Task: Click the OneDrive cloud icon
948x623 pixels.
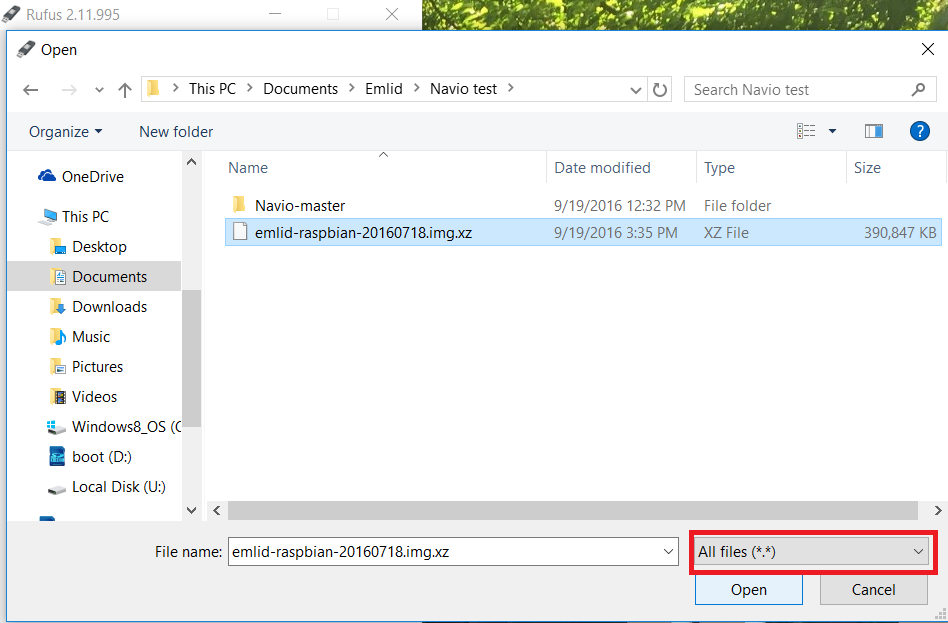Action: click(47, 176)
